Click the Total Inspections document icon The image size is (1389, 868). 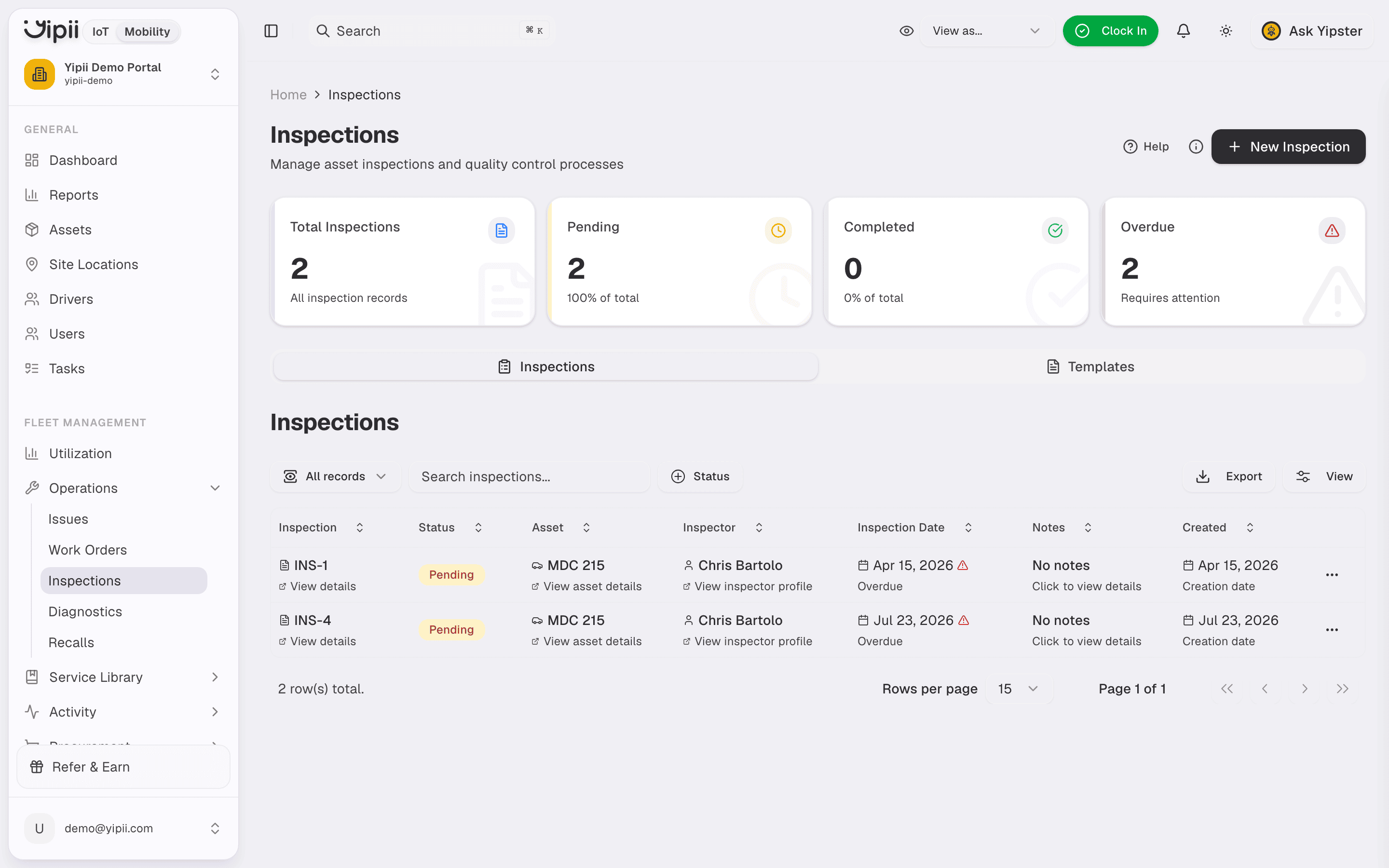501,230
